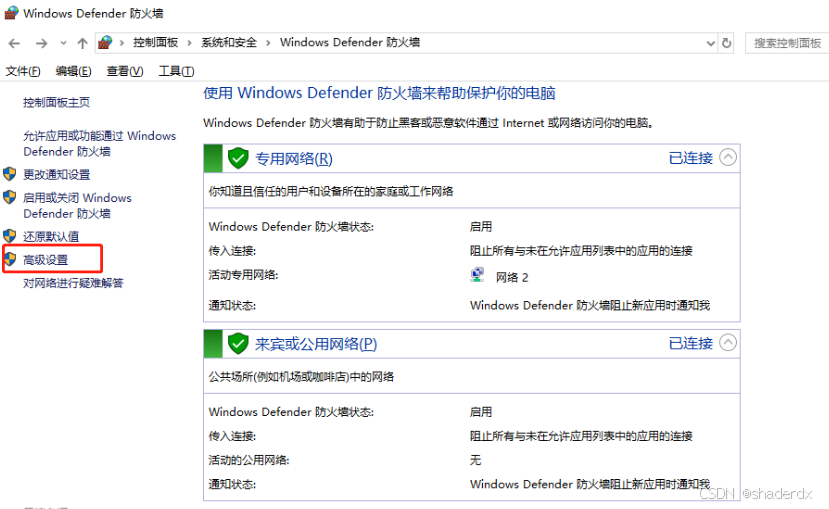Open the recent locations dropdown arrow

point(63,43)
